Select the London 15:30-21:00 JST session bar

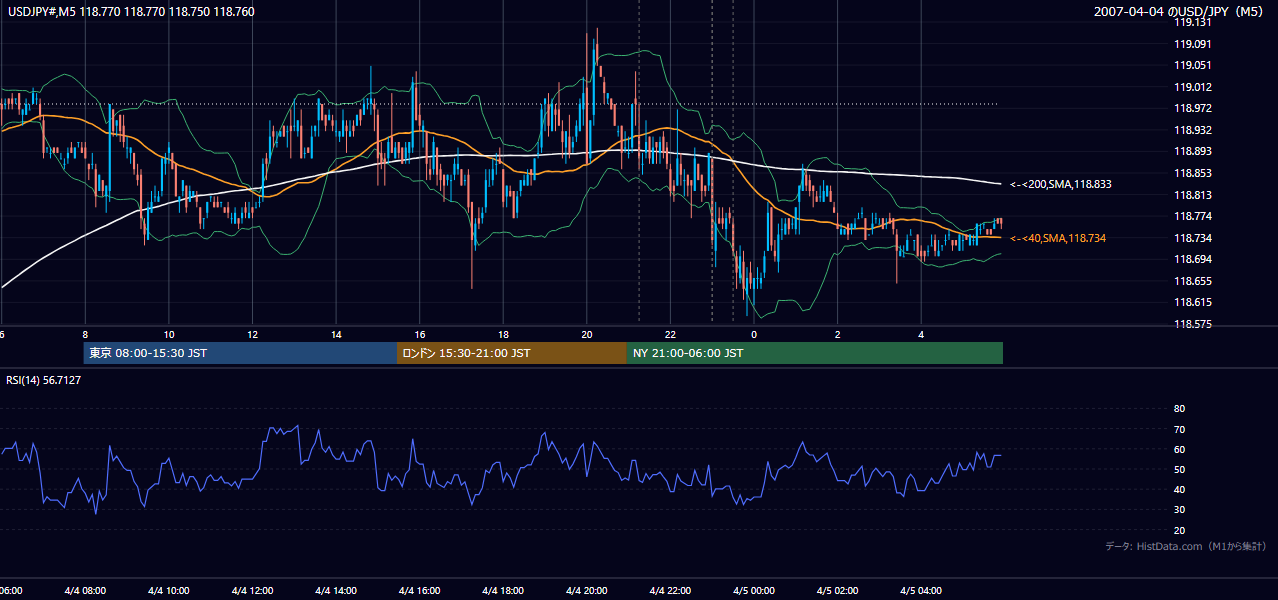(x=512, y=353)
